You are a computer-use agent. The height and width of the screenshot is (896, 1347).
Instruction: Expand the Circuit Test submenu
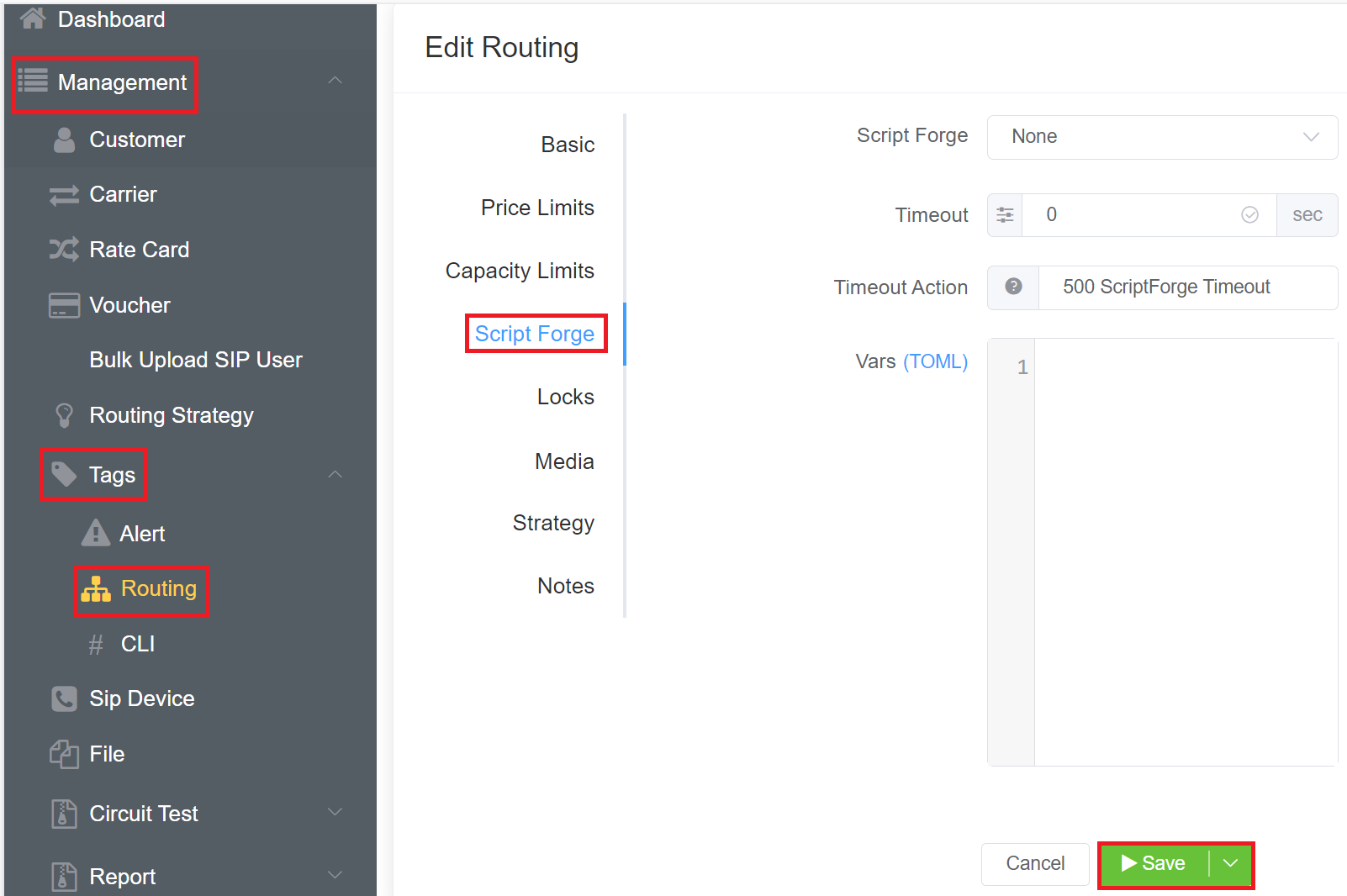point(335,813)
